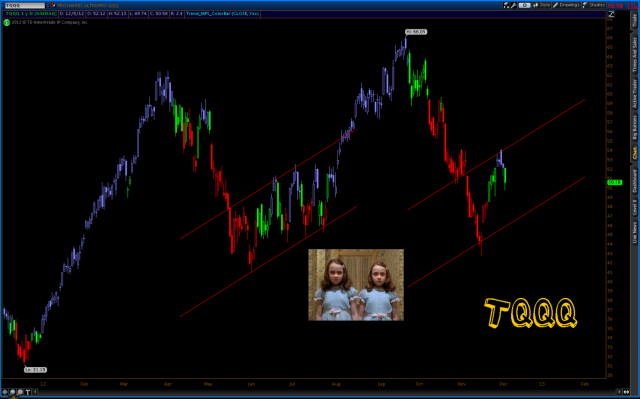This screenshot has width=640, height=399.
Task: Click the Hi: 66.05 price bubble
Action: [x=416, y=32]
